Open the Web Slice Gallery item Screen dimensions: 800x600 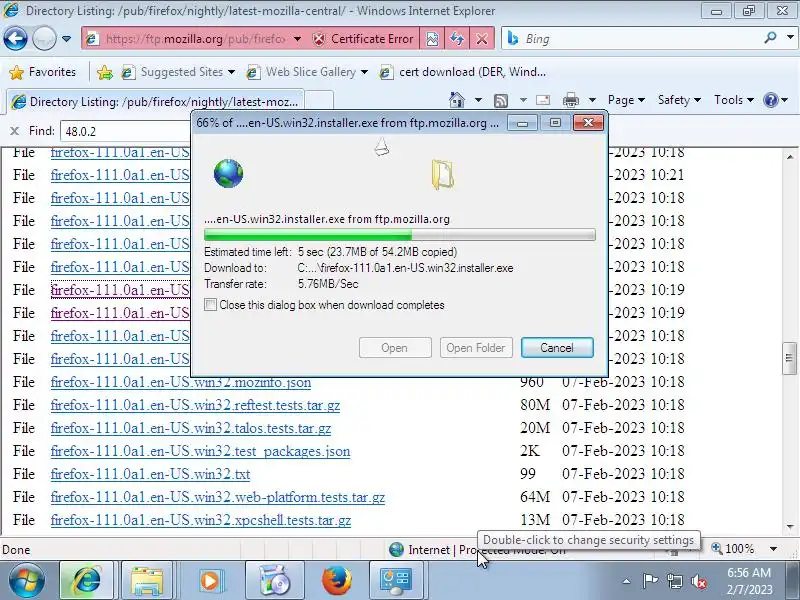coord(307,72)
